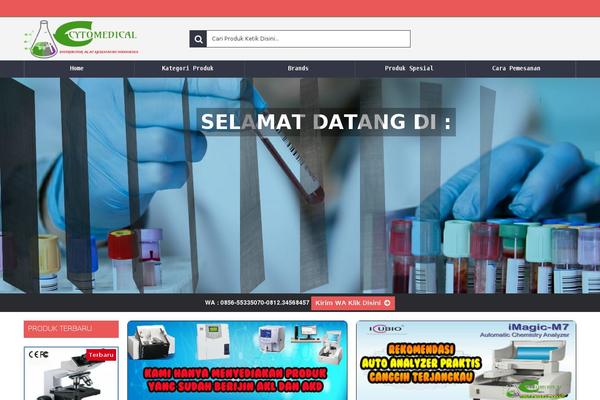Open the Brands menu

tap(298, 69)
